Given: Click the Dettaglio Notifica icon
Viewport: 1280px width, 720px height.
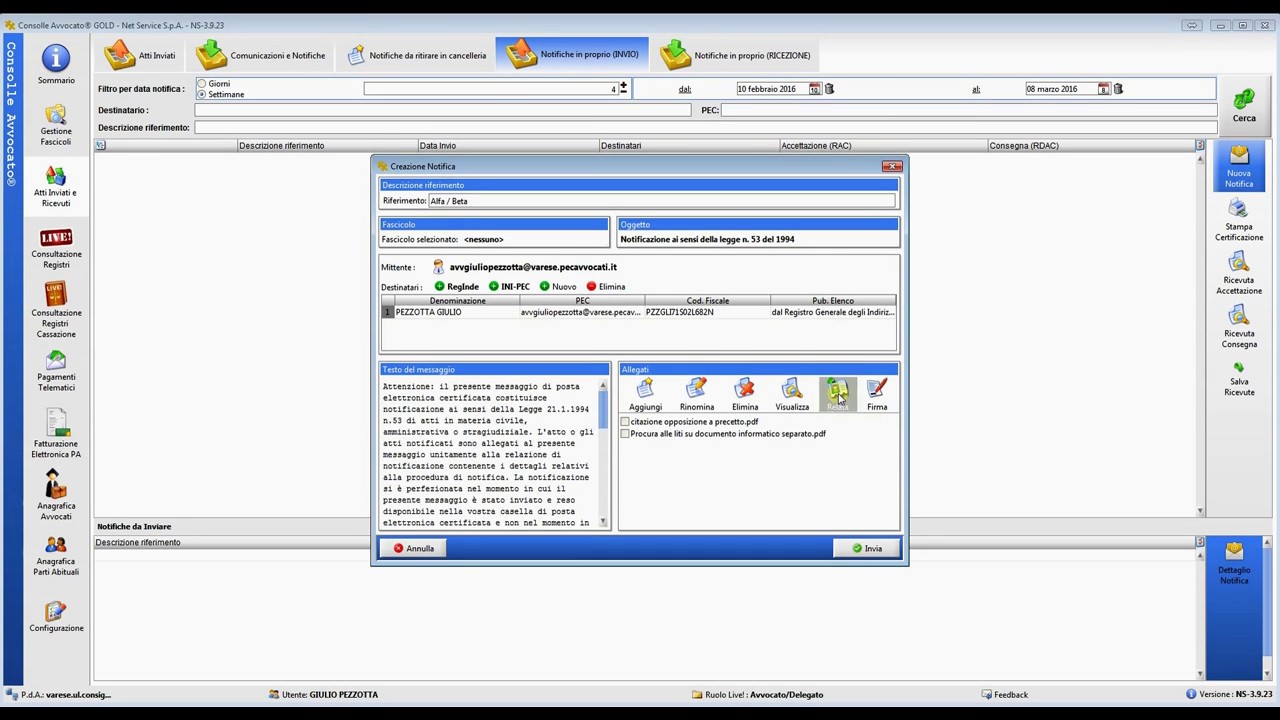Looking at the screenshot, I should [1234, 563].
